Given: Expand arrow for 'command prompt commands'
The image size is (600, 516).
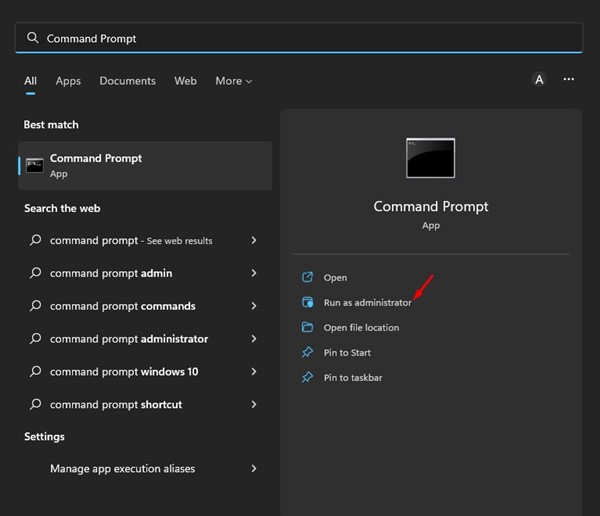Looking at the screenshot, I should coord(254,306).
